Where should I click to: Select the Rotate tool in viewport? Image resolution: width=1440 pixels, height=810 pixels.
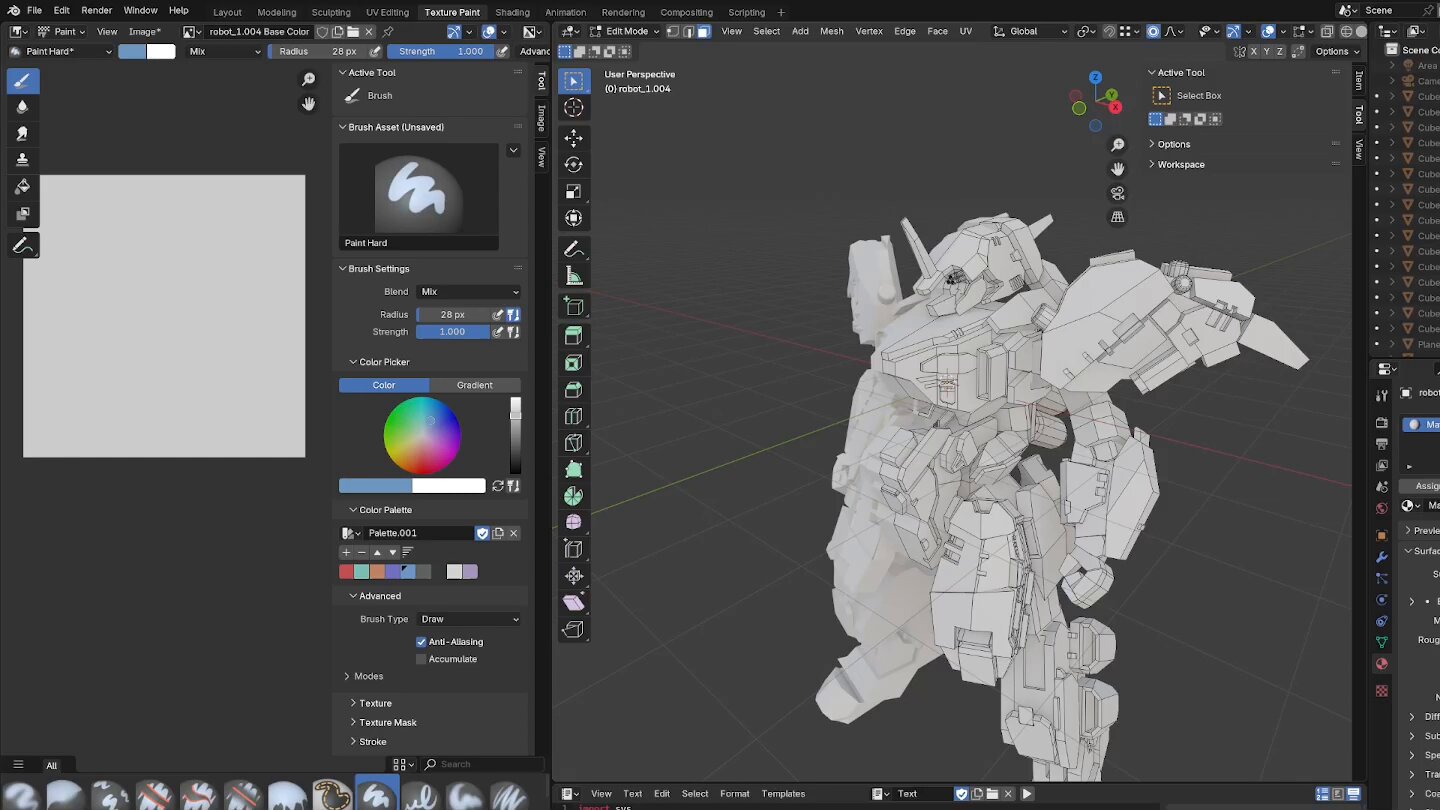tap(573, 165)
